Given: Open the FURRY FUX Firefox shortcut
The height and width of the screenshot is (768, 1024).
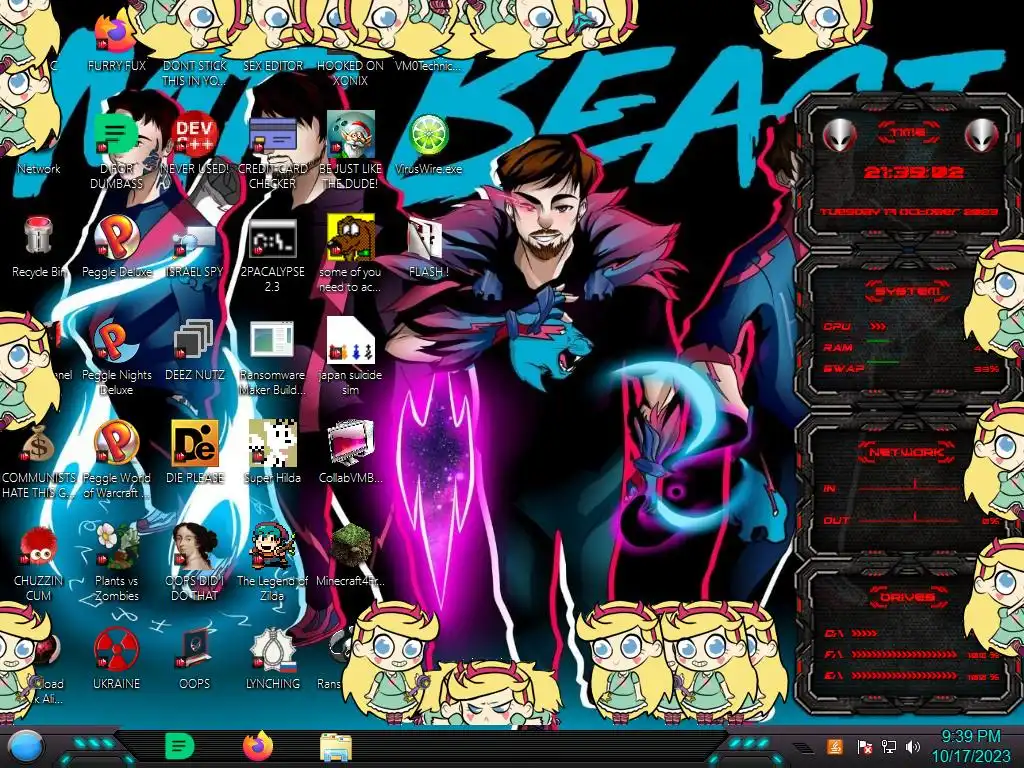Looking at the screenshot, I should (x=116, y=36).
